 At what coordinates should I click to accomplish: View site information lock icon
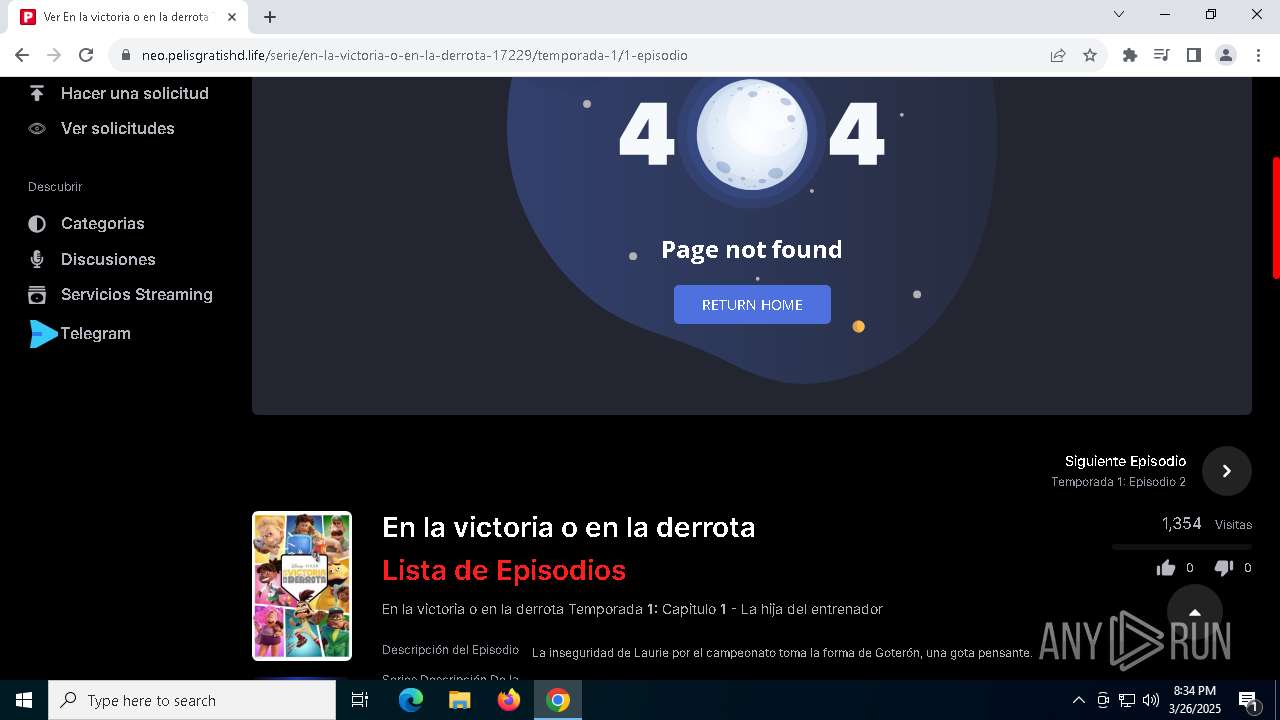(x=126, y=55)
